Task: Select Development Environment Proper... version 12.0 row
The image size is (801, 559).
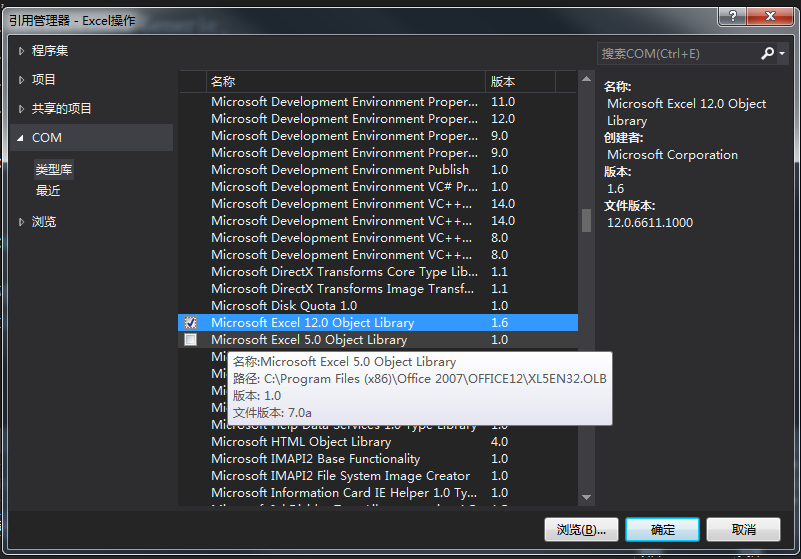Action: (378, 119)
